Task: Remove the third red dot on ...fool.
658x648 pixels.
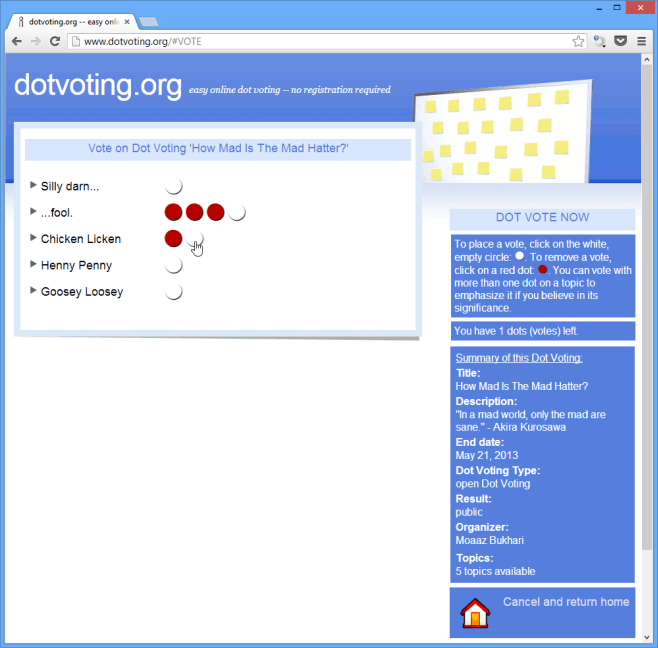Action: (216, 212)
